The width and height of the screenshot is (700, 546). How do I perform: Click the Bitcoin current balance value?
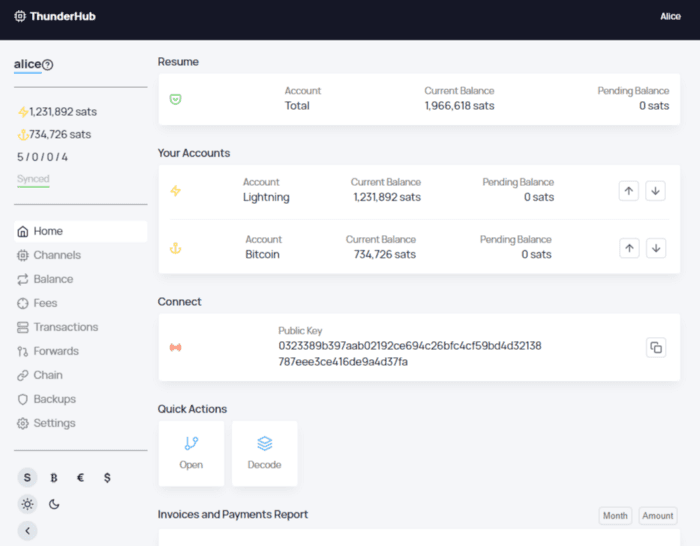[x=385, y=254]
